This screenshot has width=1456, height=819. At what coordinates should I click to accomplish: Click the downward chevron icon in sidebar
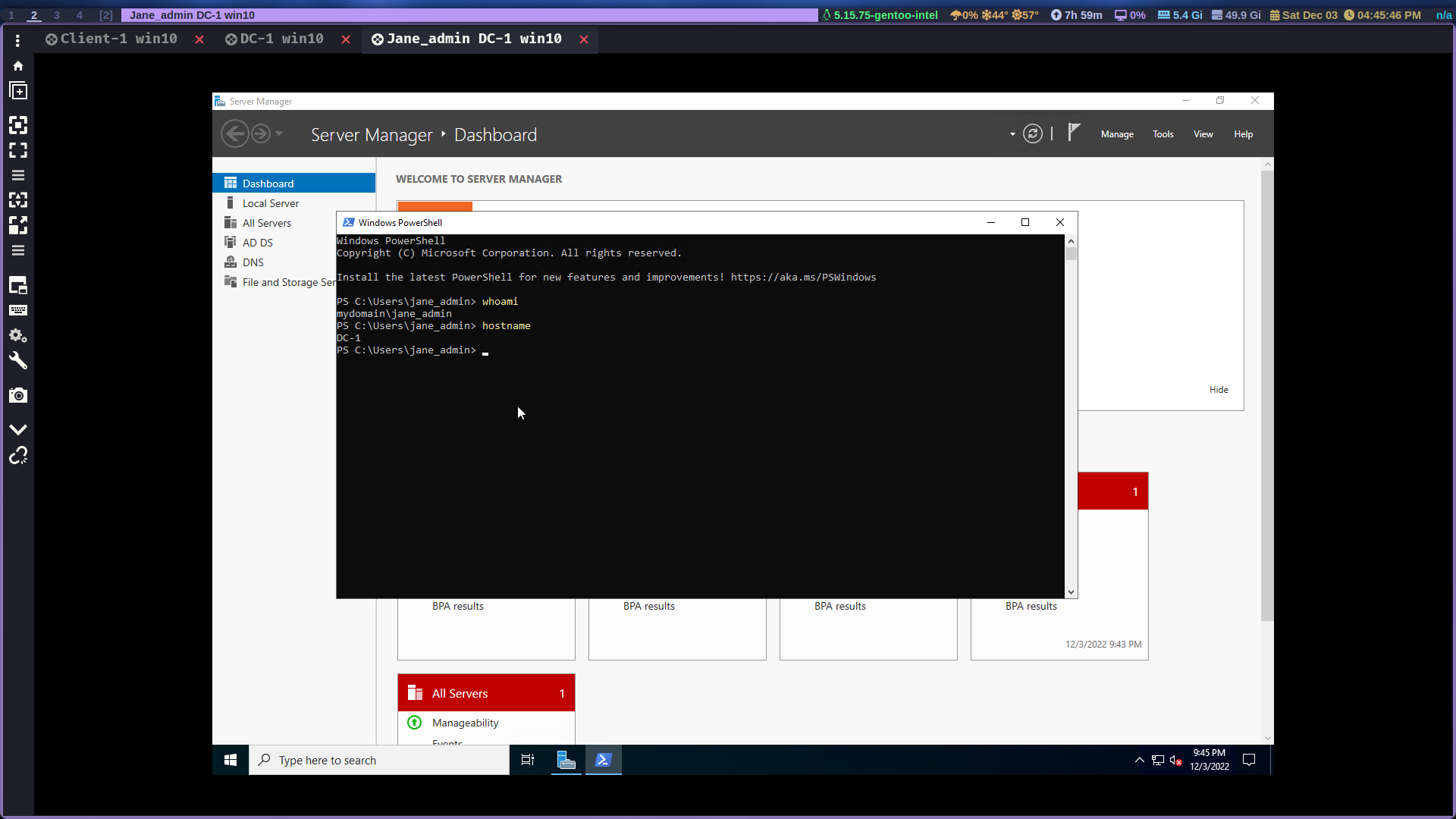click(x=18, y=429)
